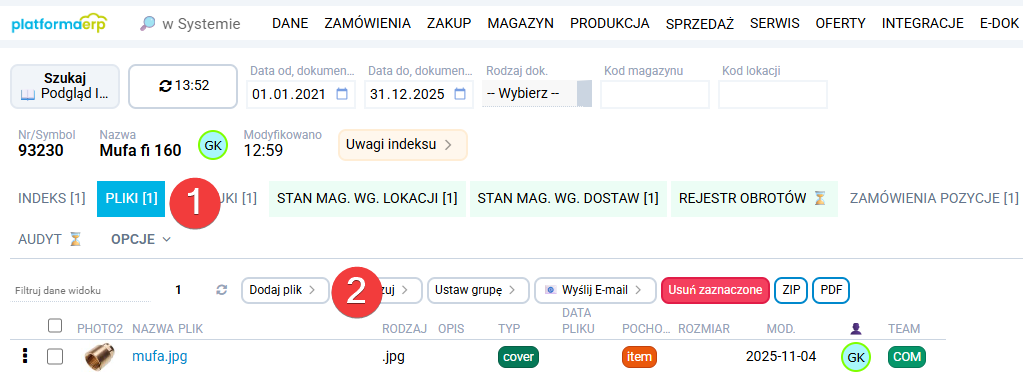Switch to the PLIKI [1] tab
The height and width of the screenshot is (383, 1023).
pyautogui.click(x=131, y=198)
